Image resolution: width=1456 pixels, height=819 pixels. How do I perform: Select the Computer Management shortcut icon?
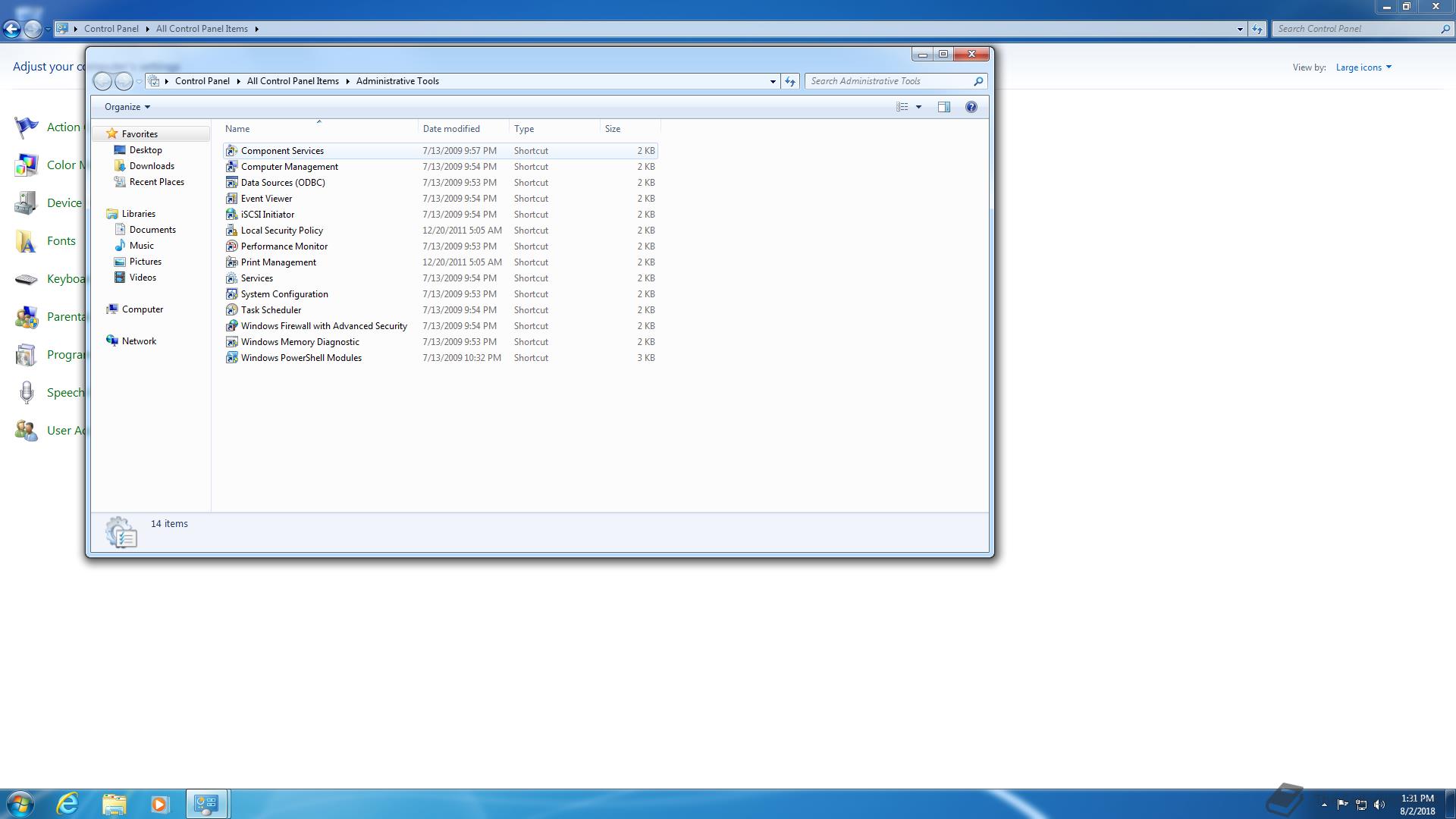pyautogui.click(x=232, y=167)
